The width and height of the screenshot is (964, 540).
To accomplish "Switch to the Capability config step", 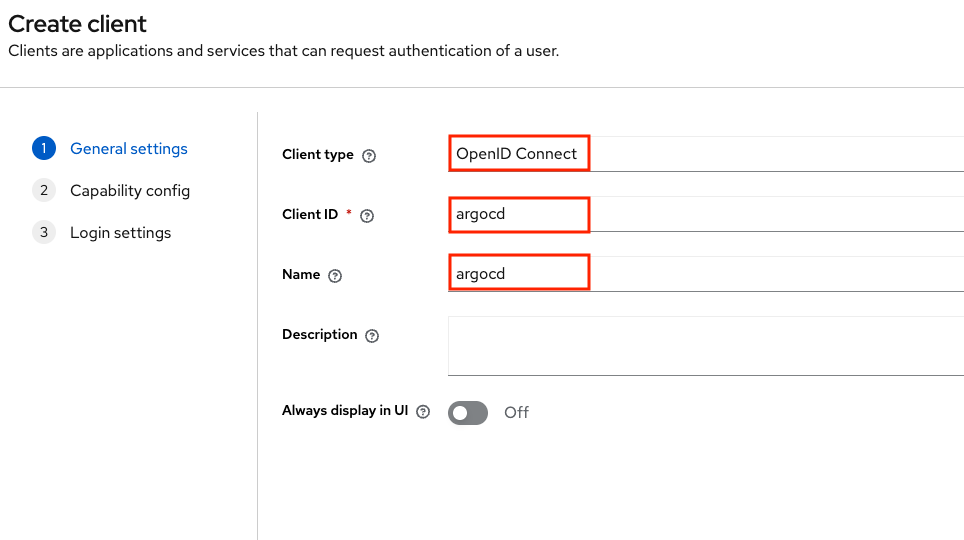I will coord(130,191).
